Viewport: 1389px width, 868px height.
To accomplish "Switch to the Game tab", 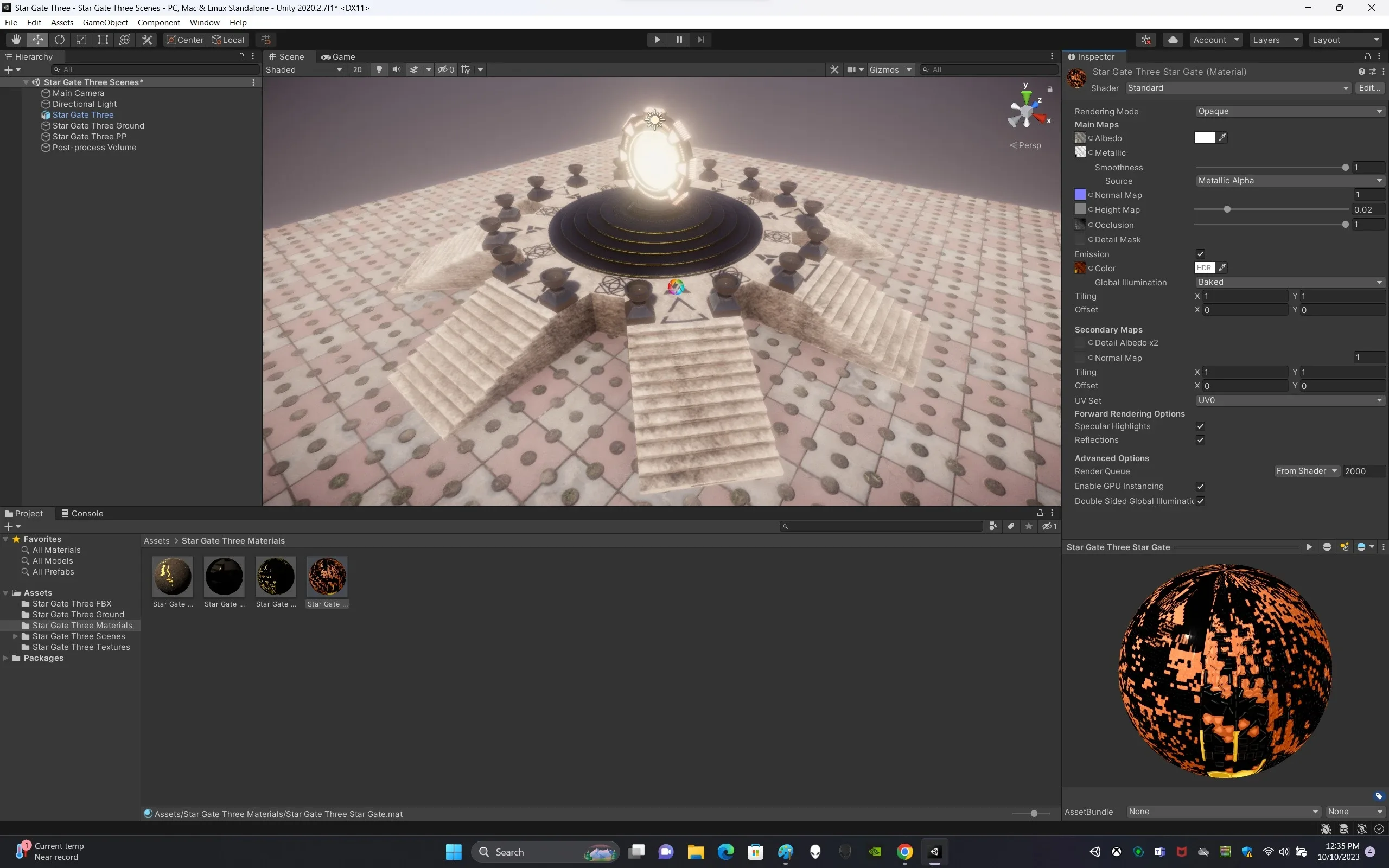I will 338,56.
